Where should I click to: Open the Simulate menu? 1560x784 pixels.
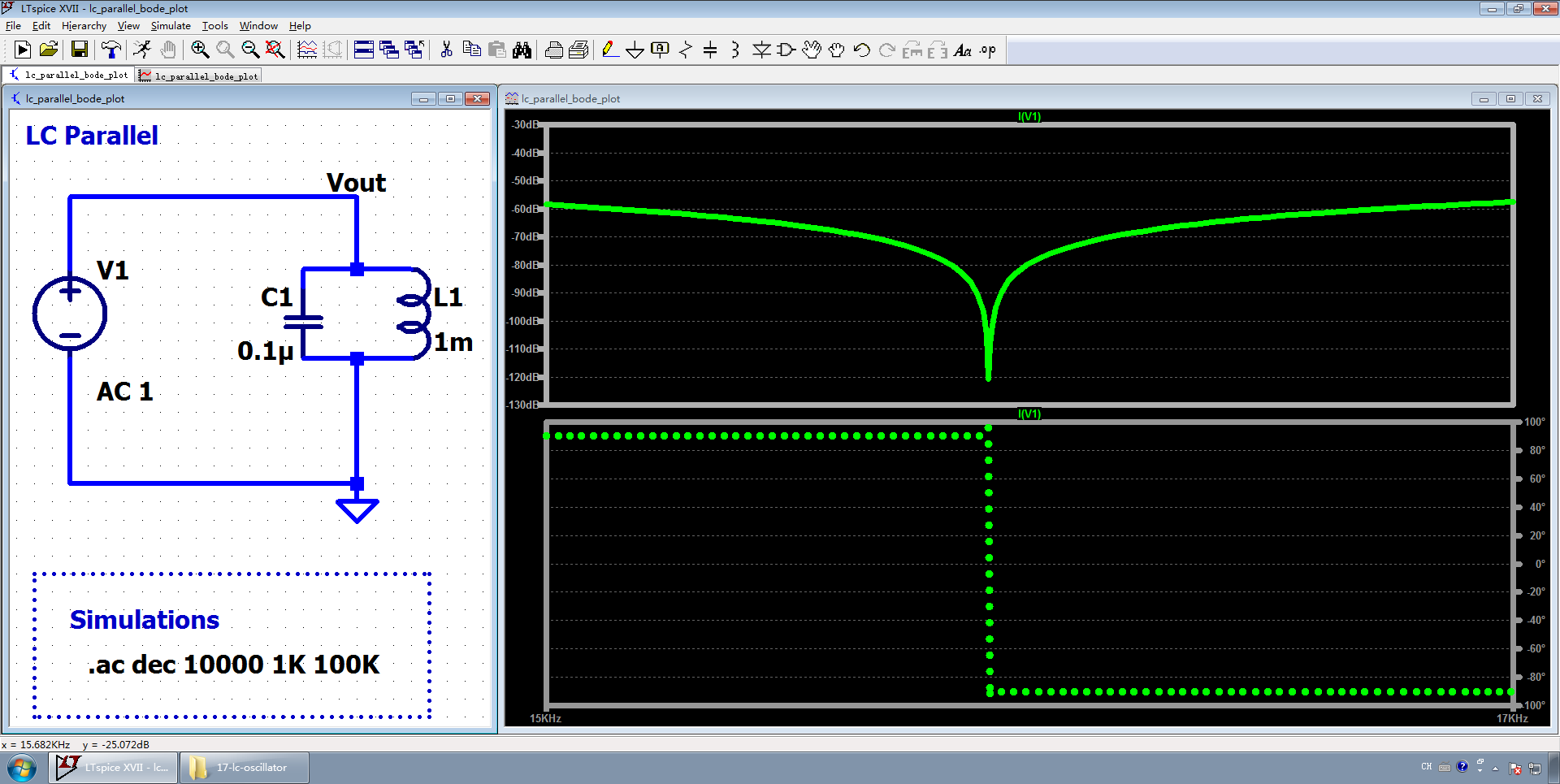[x=171, y=26]
